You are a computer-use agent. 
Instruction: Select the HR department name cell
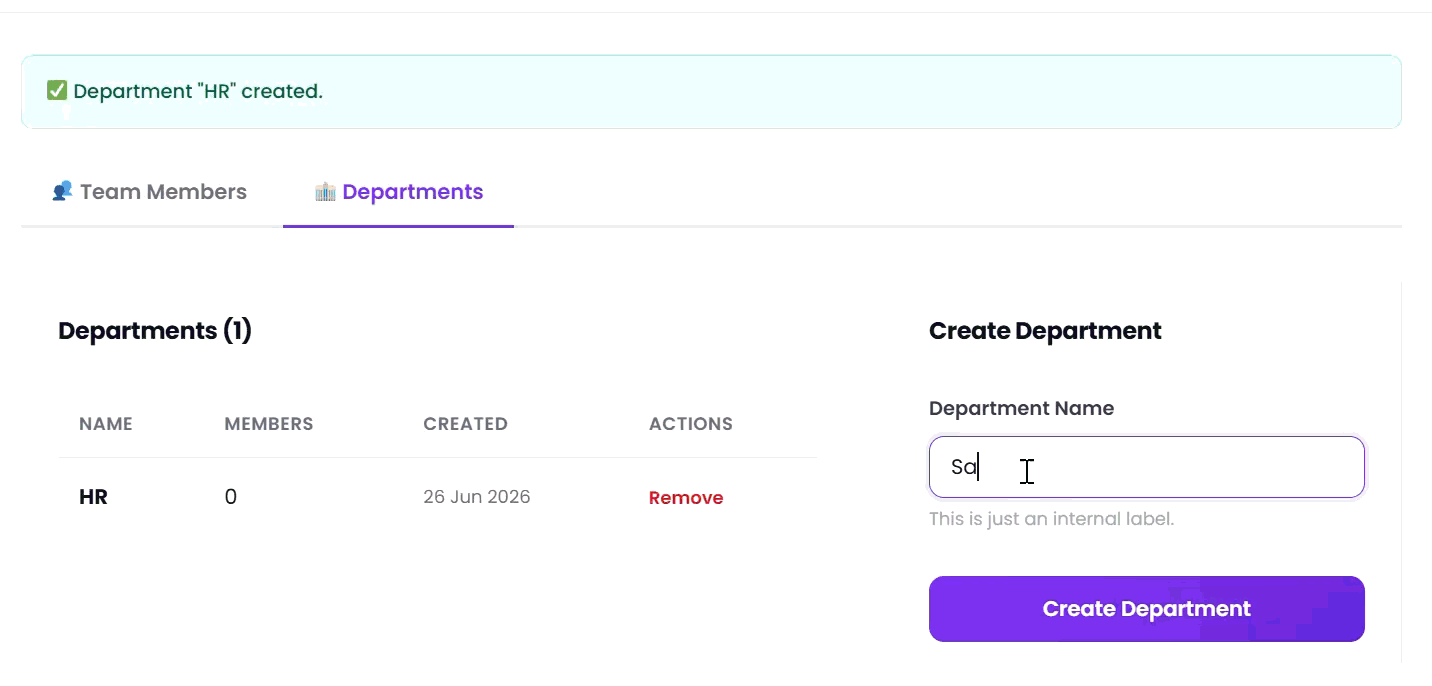pos(93,497)
